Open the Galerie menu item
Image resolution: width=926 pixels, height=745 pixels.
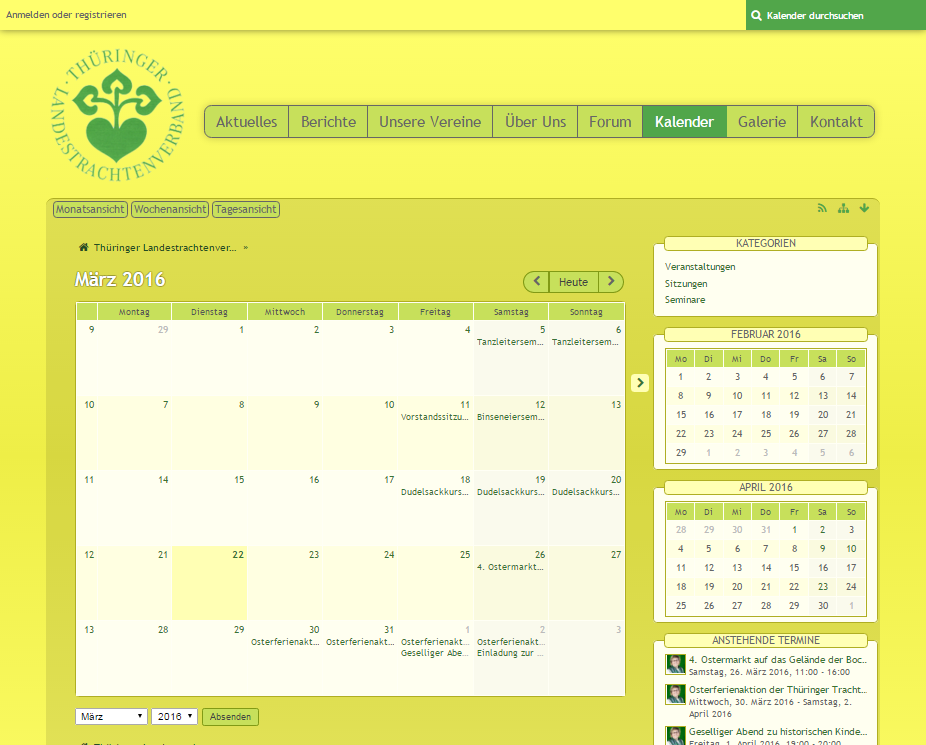tap(762, 122)
